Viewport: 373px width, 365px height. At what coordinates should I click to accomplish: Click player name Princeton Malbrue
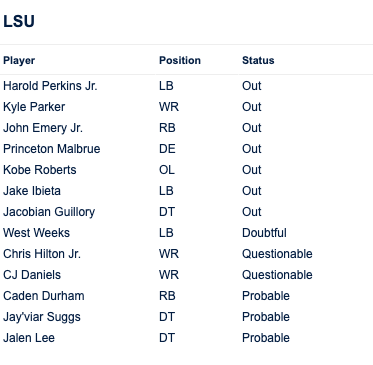(x=52, y=149)
